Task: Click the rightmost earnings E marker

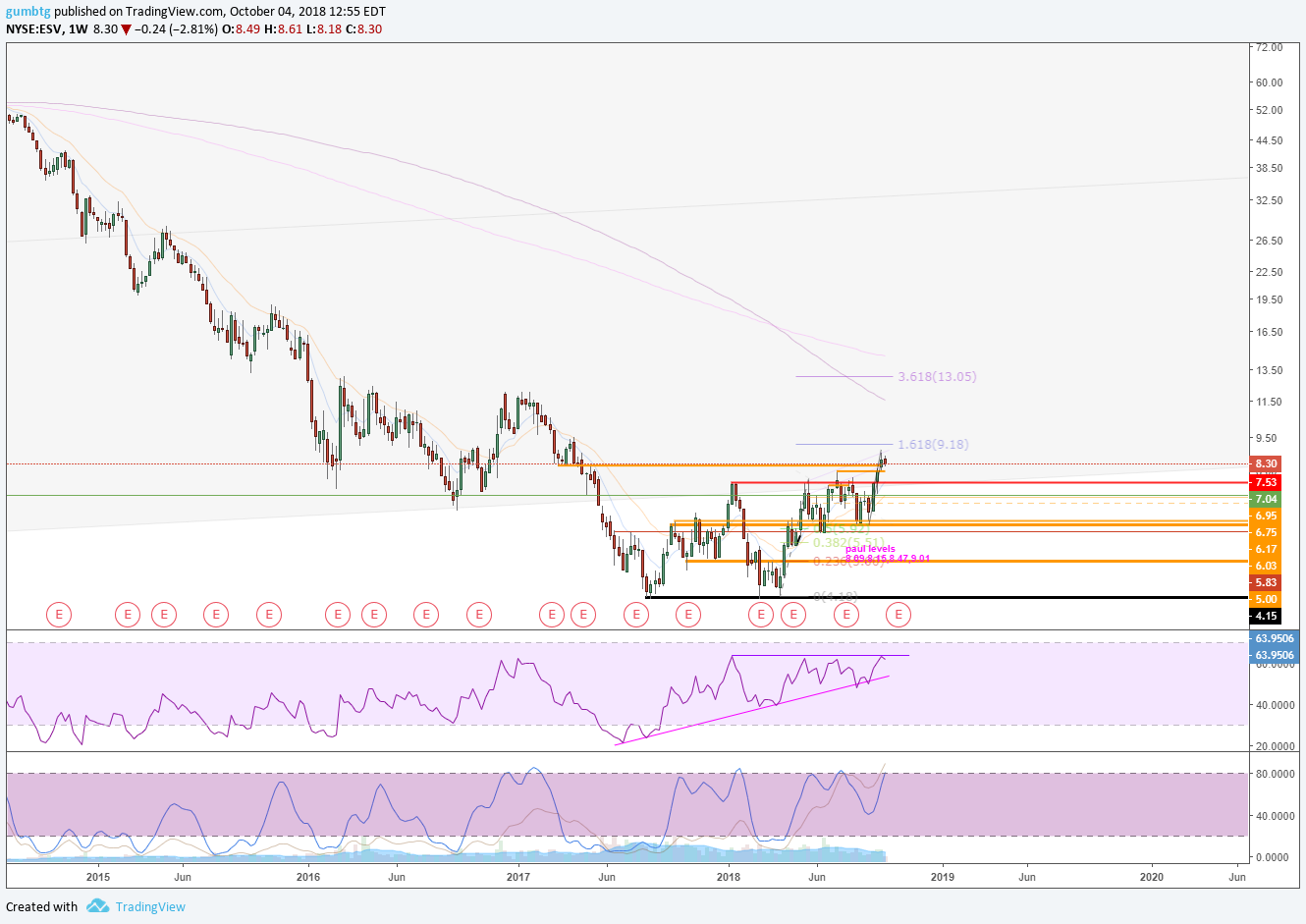Action: [x=898, y=616]
